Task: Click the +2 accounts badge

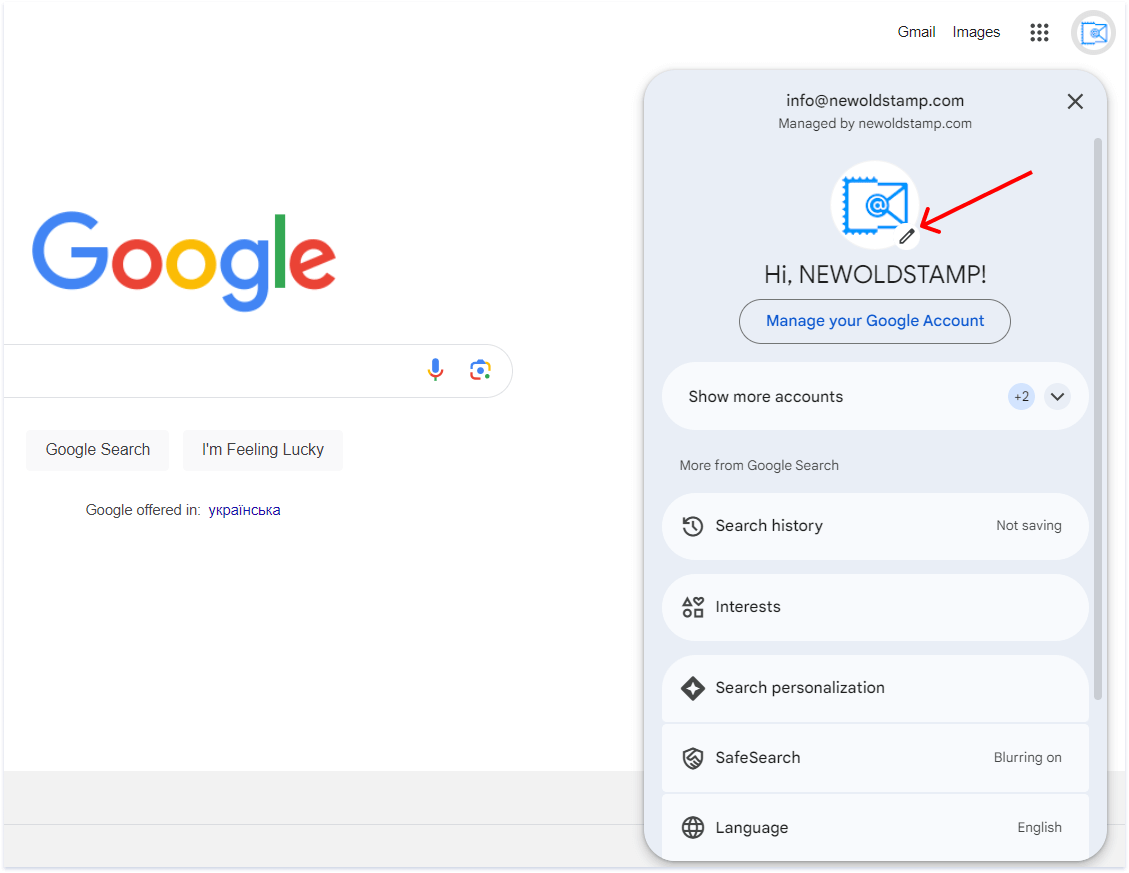Action: 1021,397
